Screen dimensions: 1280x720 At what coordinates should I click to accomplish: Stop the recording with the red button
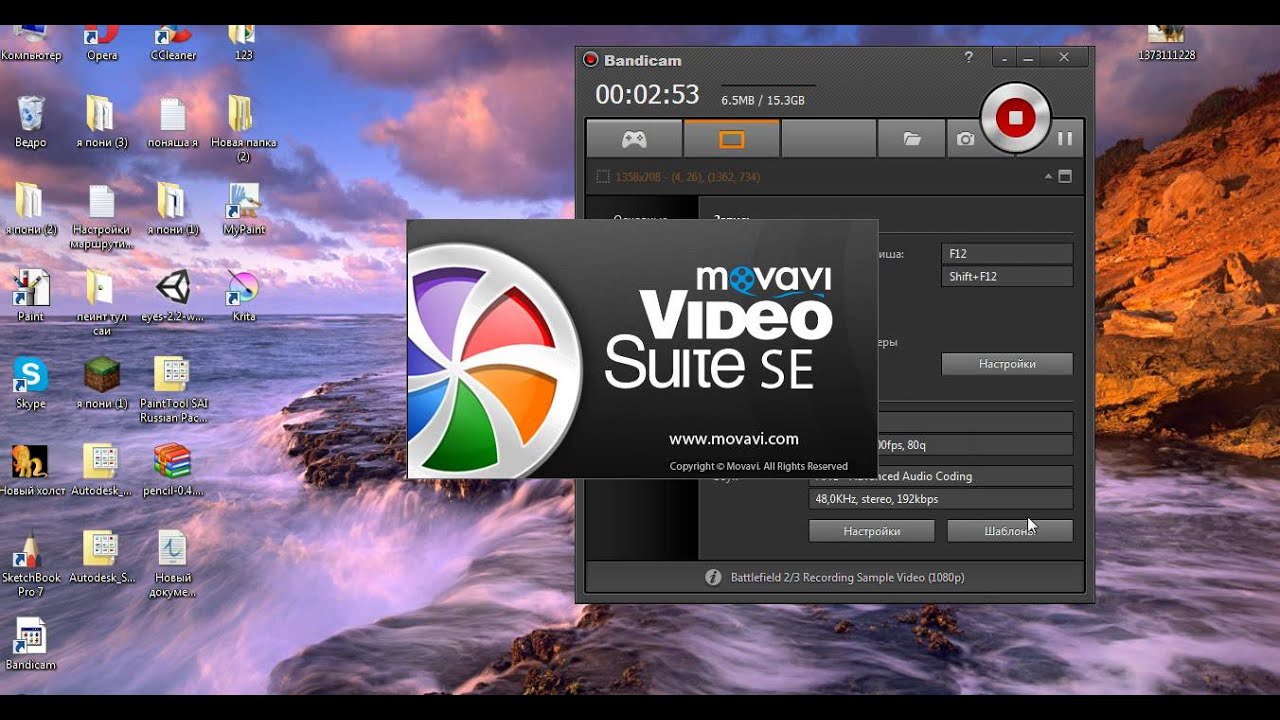point(1015,118)
